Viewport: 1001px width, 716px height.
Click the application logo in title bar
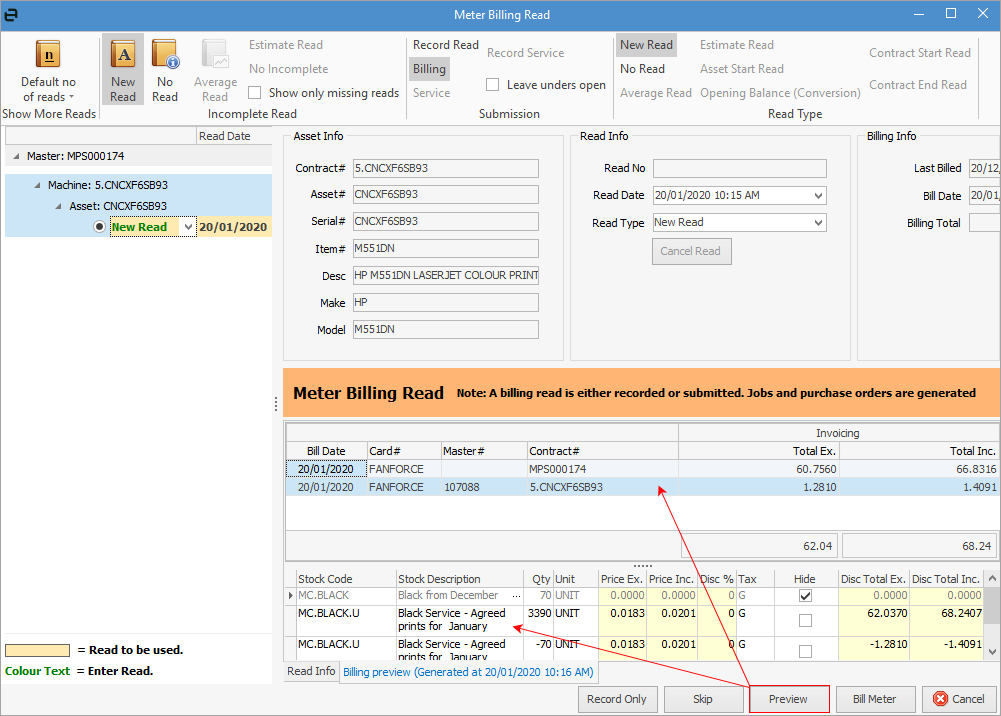pyautogui.click(x=12, y=13)
